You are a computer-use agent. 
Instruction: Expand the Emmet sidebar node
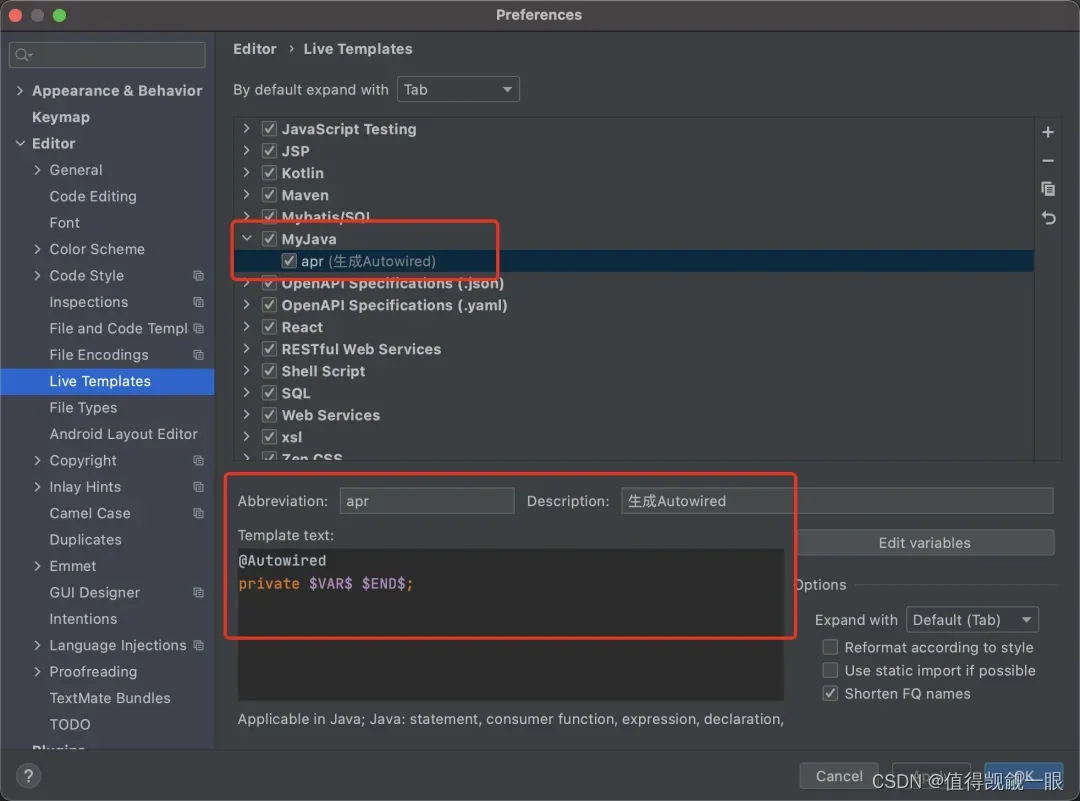pyautogui.click(x=37, y=565)
